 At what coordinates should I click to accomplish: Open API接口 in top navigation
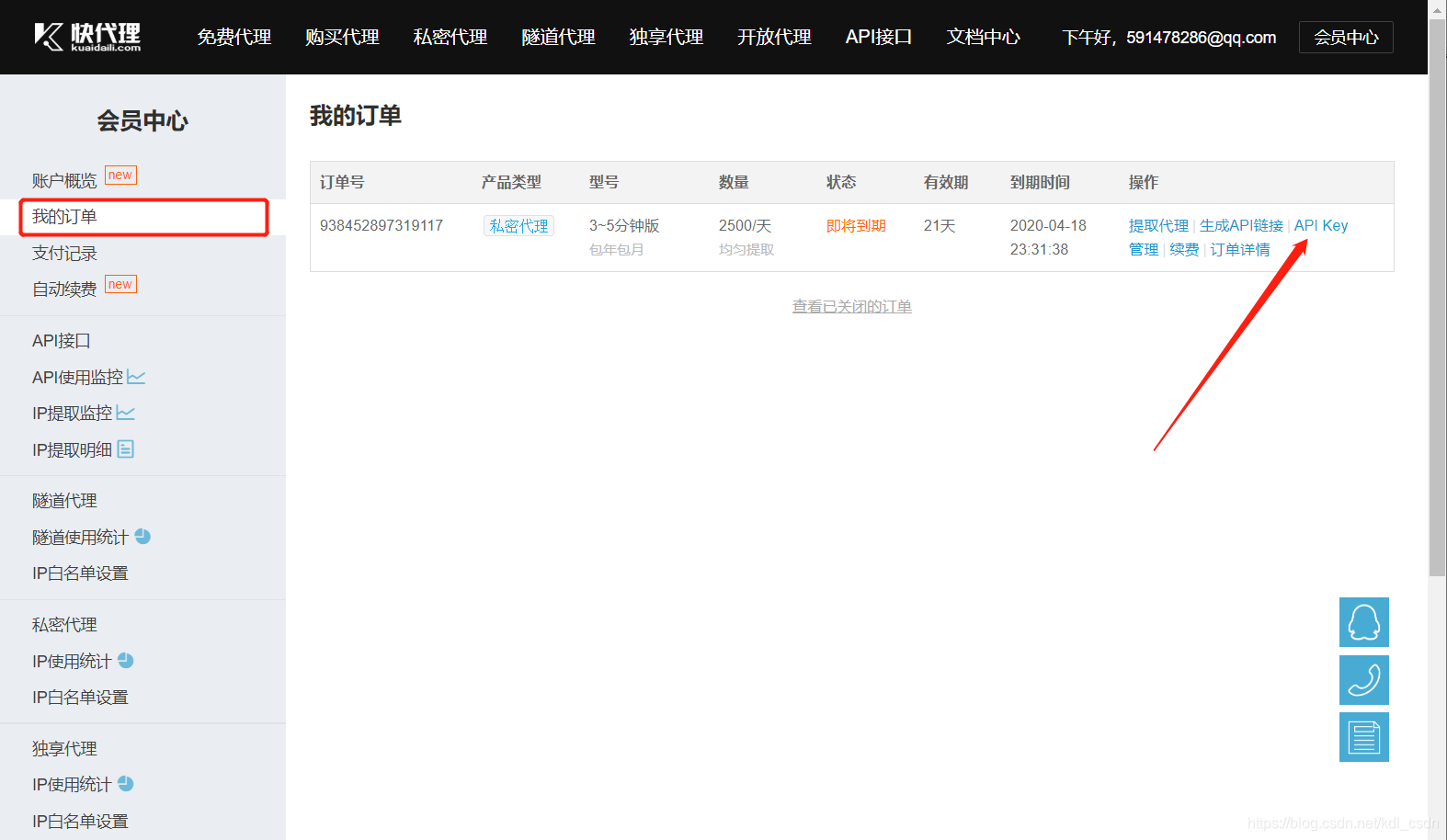click(879, 37)
